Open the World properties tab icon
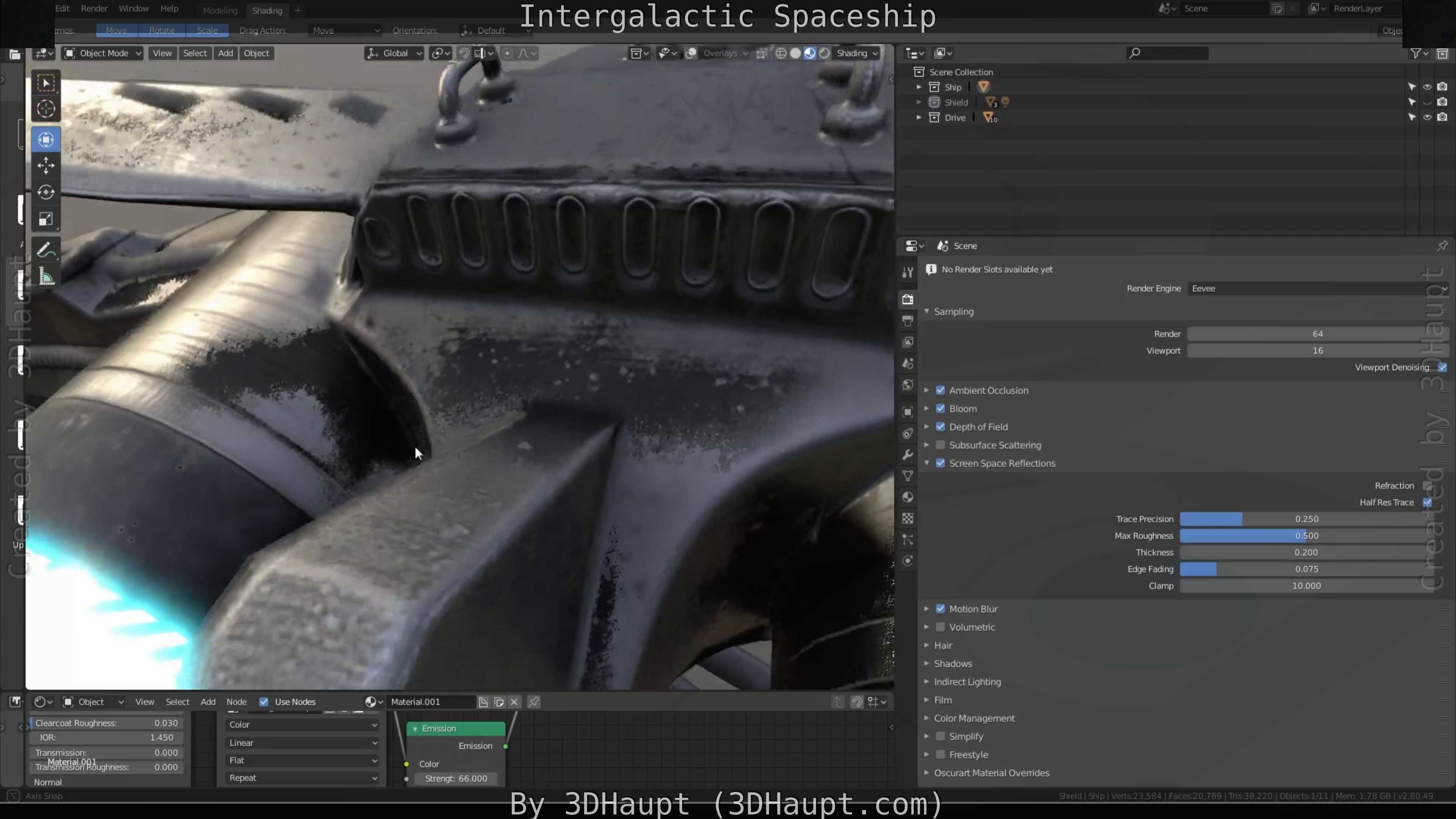The width and height of the screenshot is (1456, 819). pyautogui.click(x=908, y=385)
